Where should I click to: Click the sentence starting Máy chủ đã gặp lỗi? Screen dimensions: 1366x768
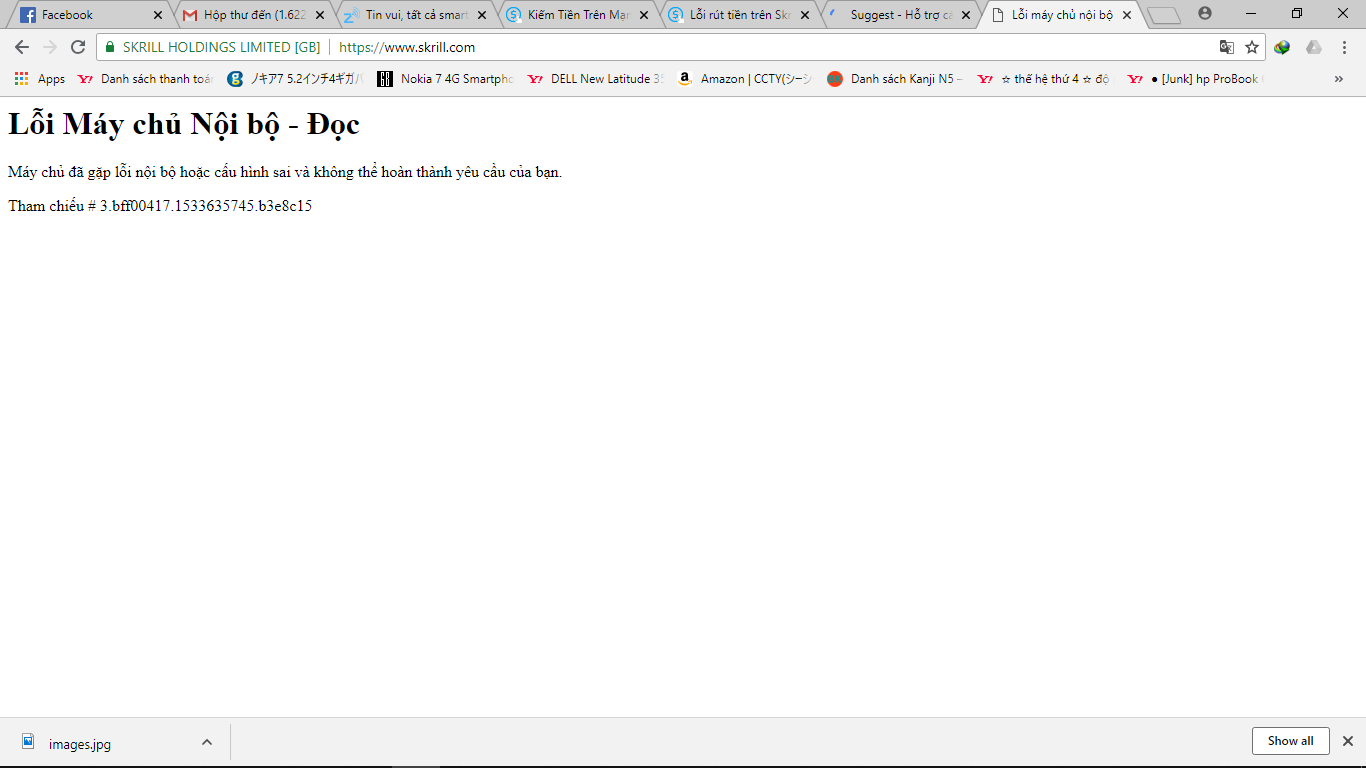(x=285, y=172)
